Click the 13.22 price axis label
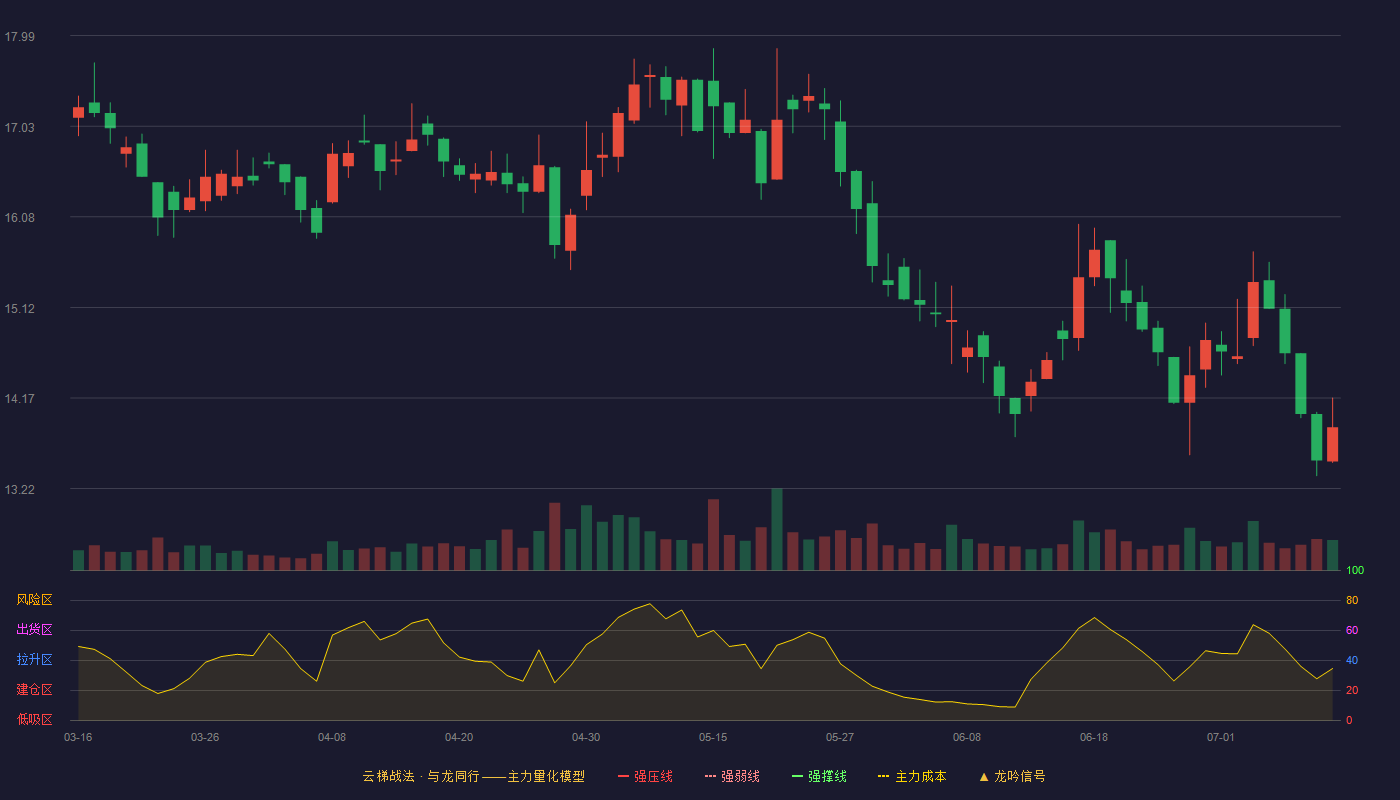 point(20,490)
